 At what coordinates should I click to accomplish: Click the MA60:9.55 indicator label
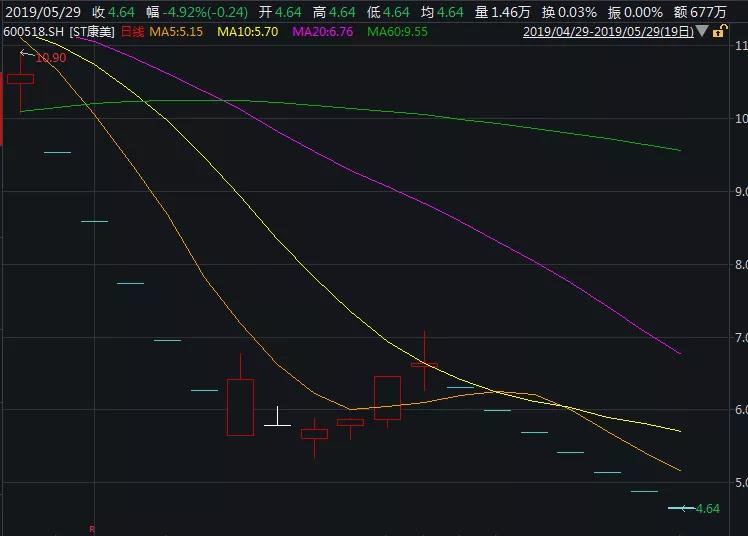[397, 32]
